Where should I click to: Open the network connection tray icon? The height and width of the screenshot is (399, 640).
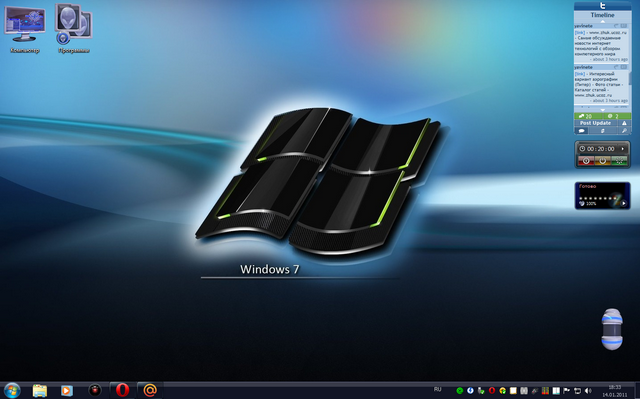(577, 391)
